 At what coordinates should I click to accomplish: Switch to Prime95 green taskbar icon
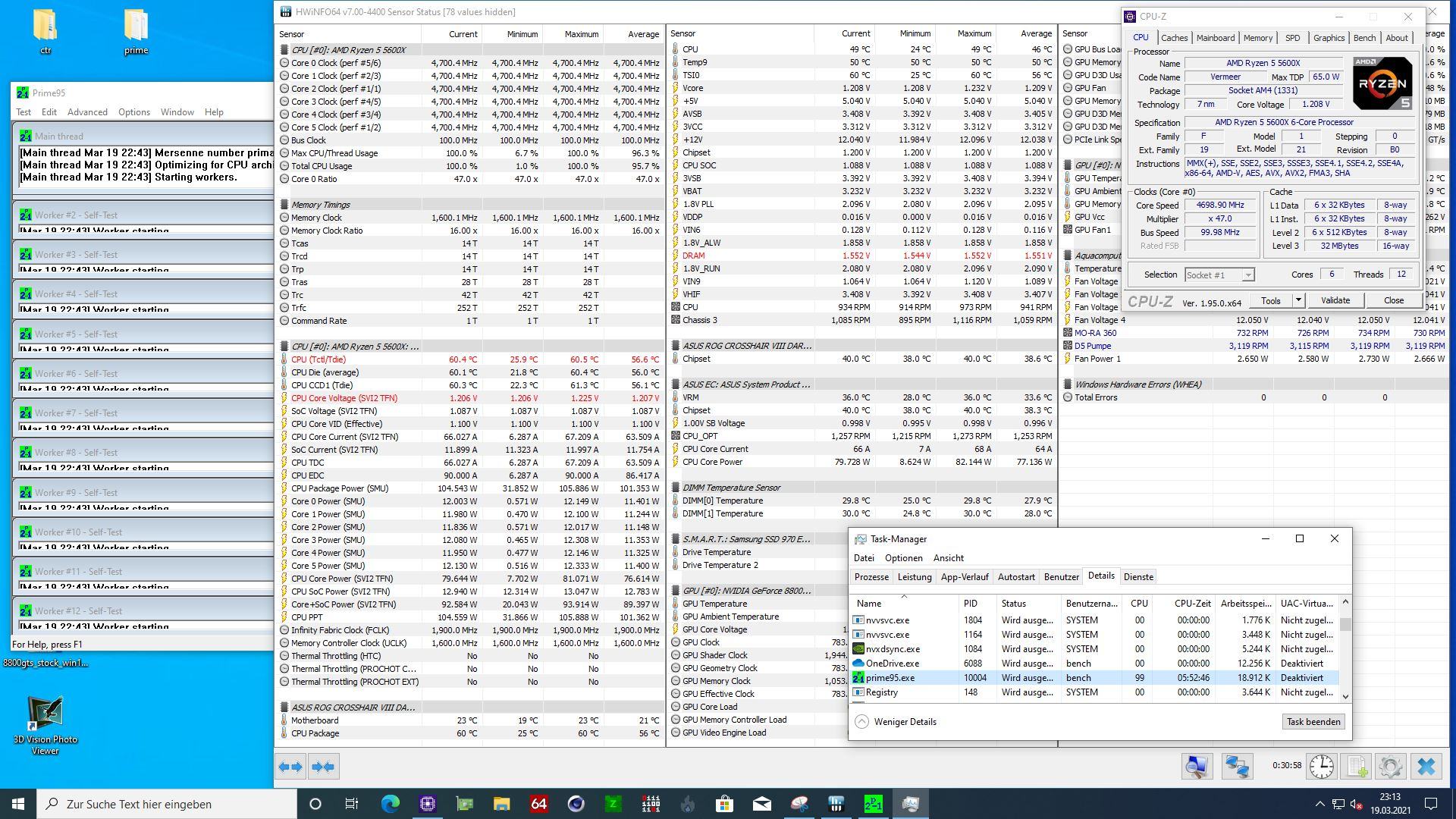[x=873, y=804]
